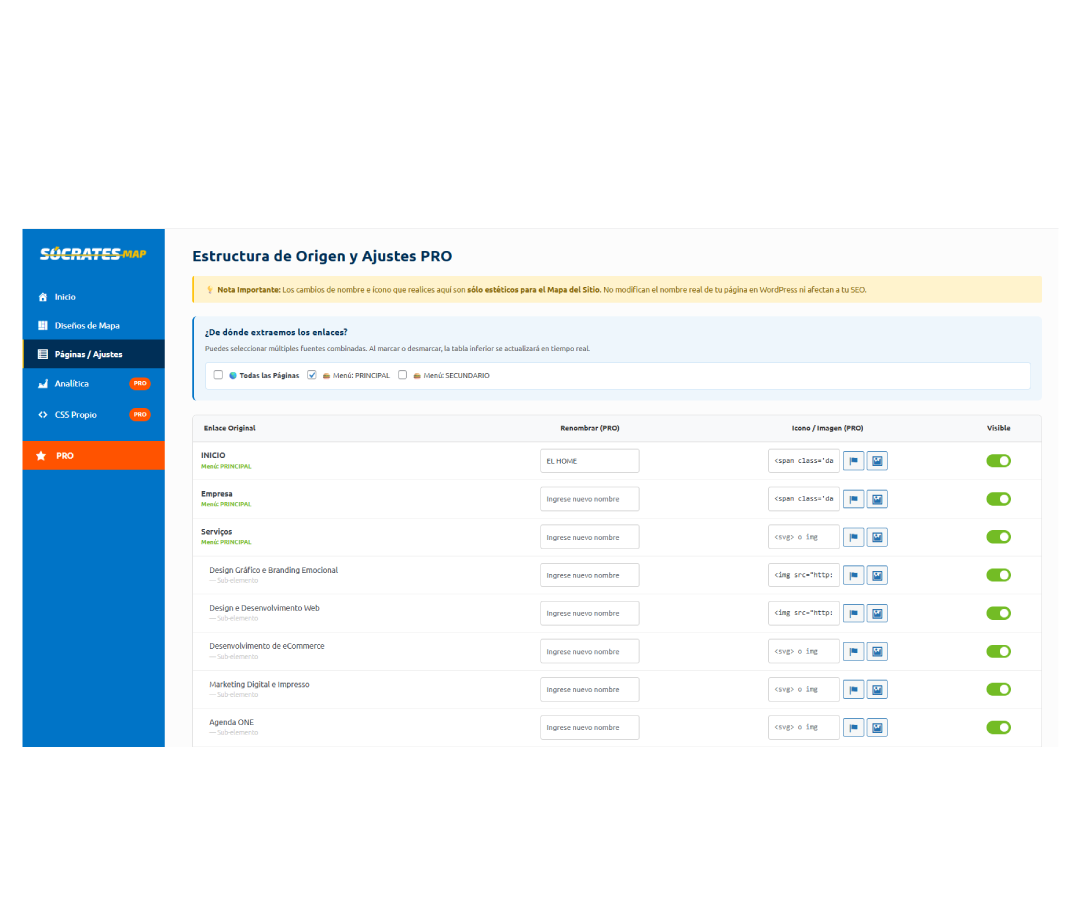
Task: Enable the Menú: SECUNDARIO checkbox
Action: tap(403, 375)
